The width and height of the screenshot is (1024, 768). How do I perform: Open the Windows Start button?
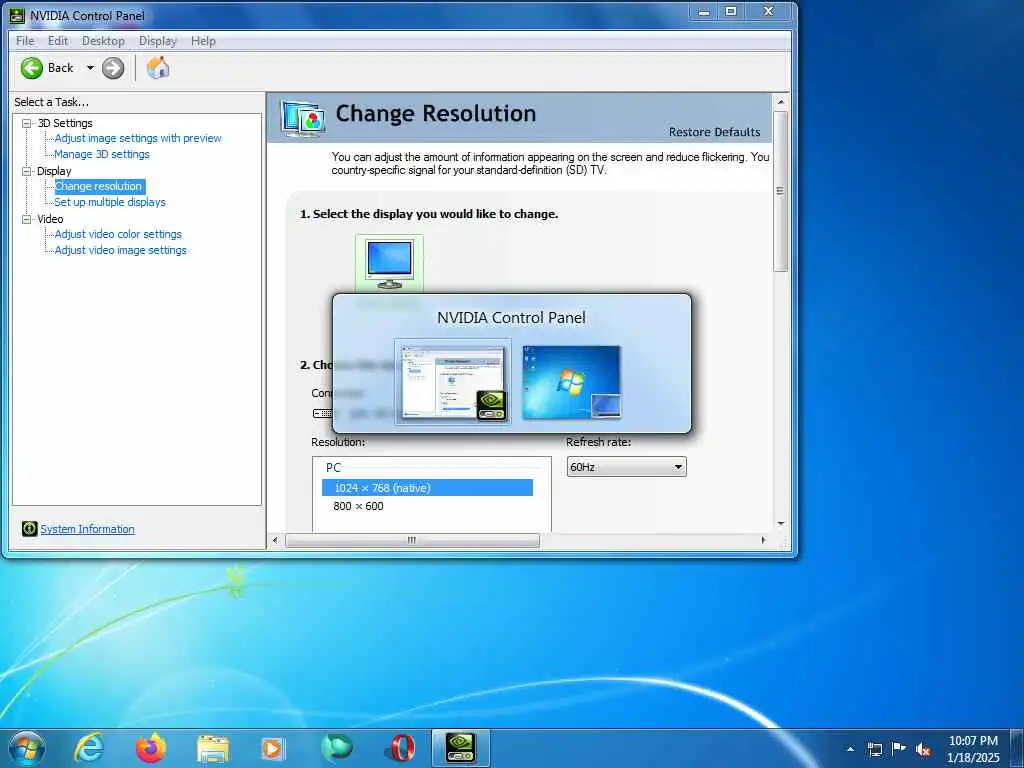(27, 748)
